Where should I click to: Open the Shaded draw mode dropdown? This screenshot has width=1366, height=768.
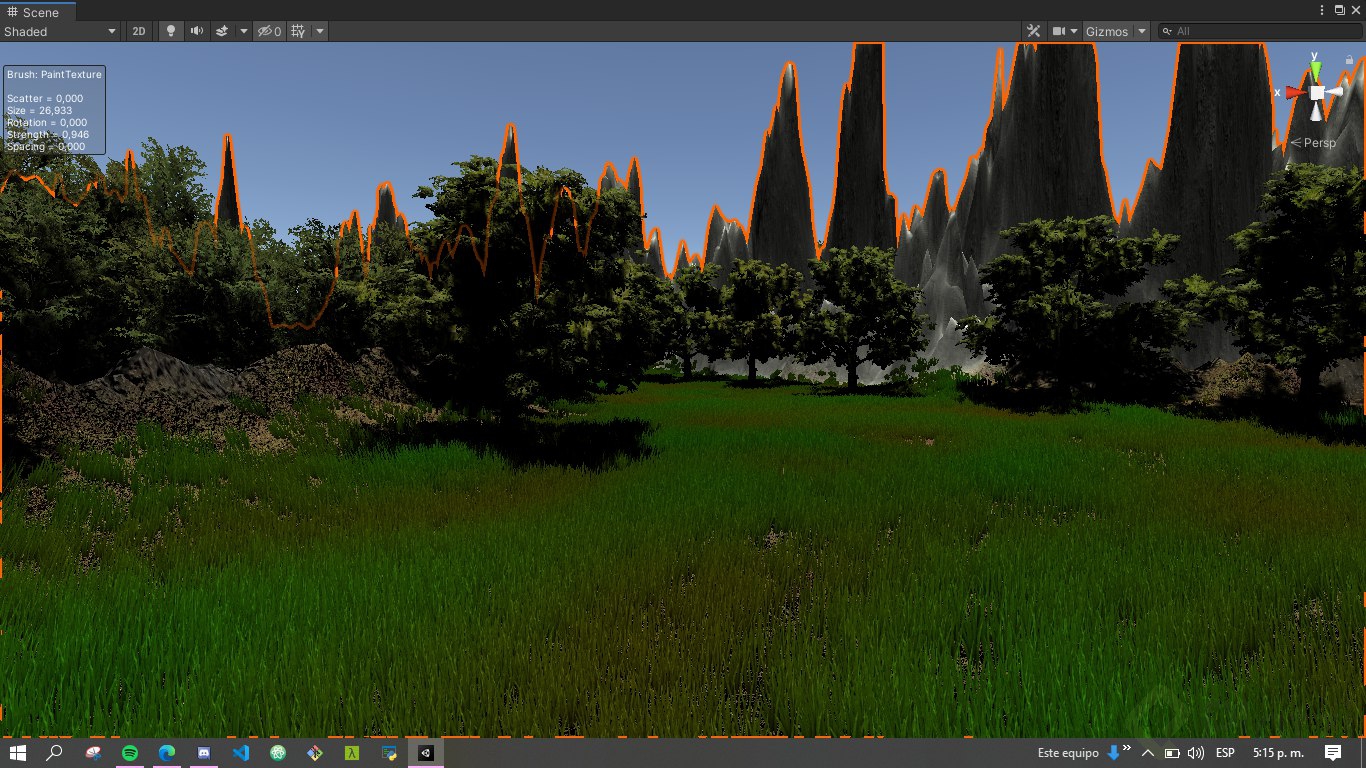pos(60,31)
